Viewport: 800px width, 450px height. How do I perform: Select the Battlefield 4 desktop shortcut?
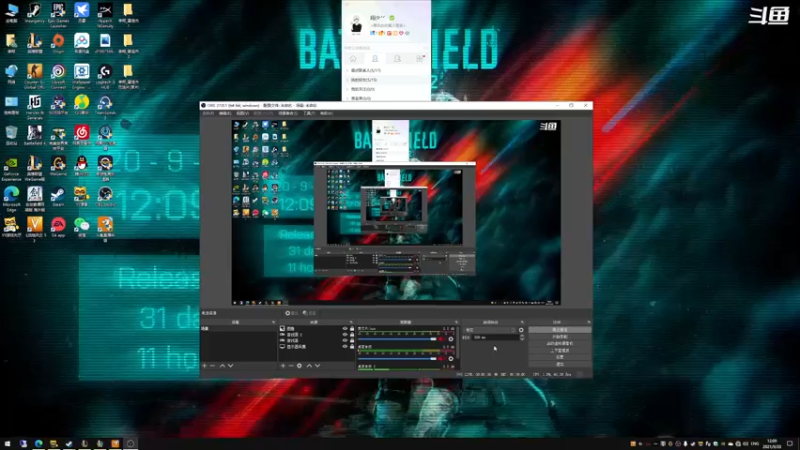coord(35,135)
